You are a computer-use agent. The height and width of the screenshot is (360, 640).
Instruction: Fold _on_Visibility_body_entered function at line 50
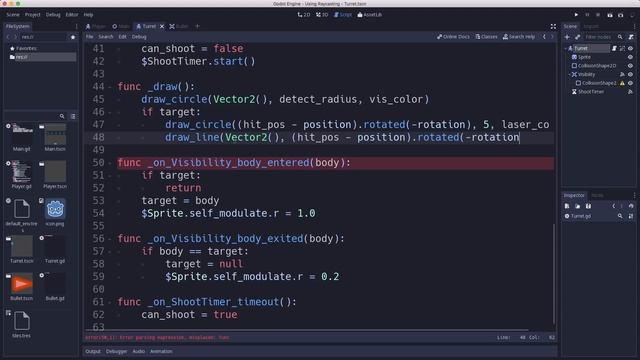(110, 163)
